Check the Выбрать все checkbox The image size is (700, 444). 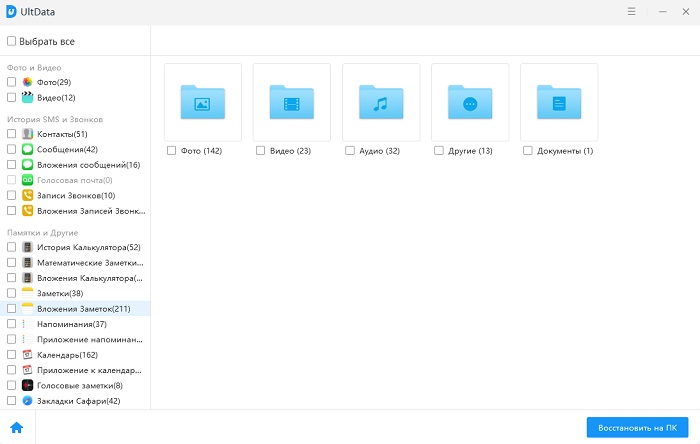click(12, 41)
